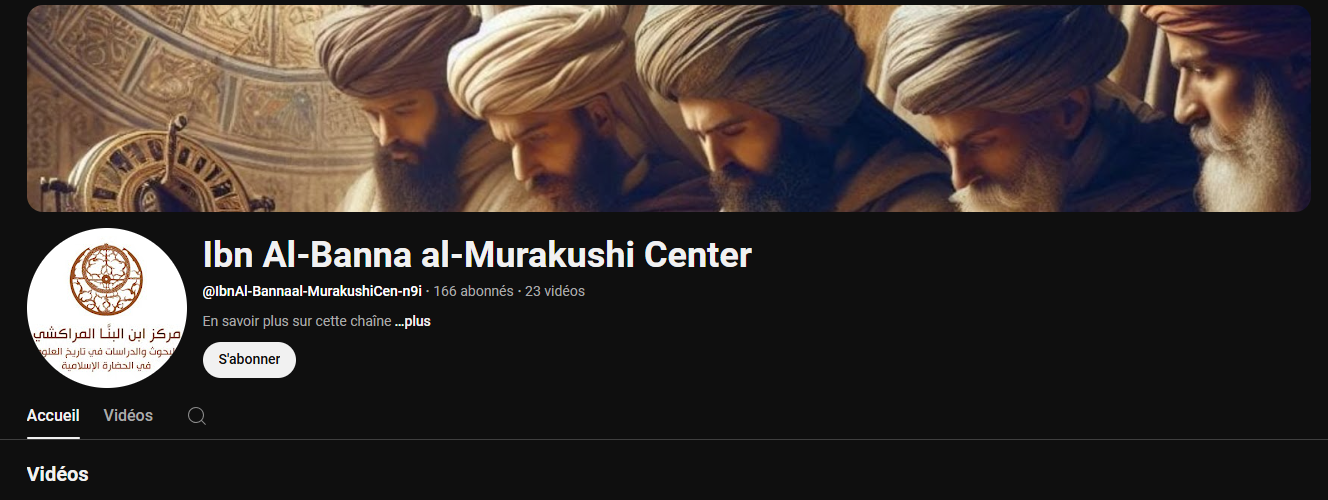1328x500 pixels.
Task: Select the @IbnAl-Bannaal-MurakushiCen-n9i handle
Action: click(x=313, y=291)
